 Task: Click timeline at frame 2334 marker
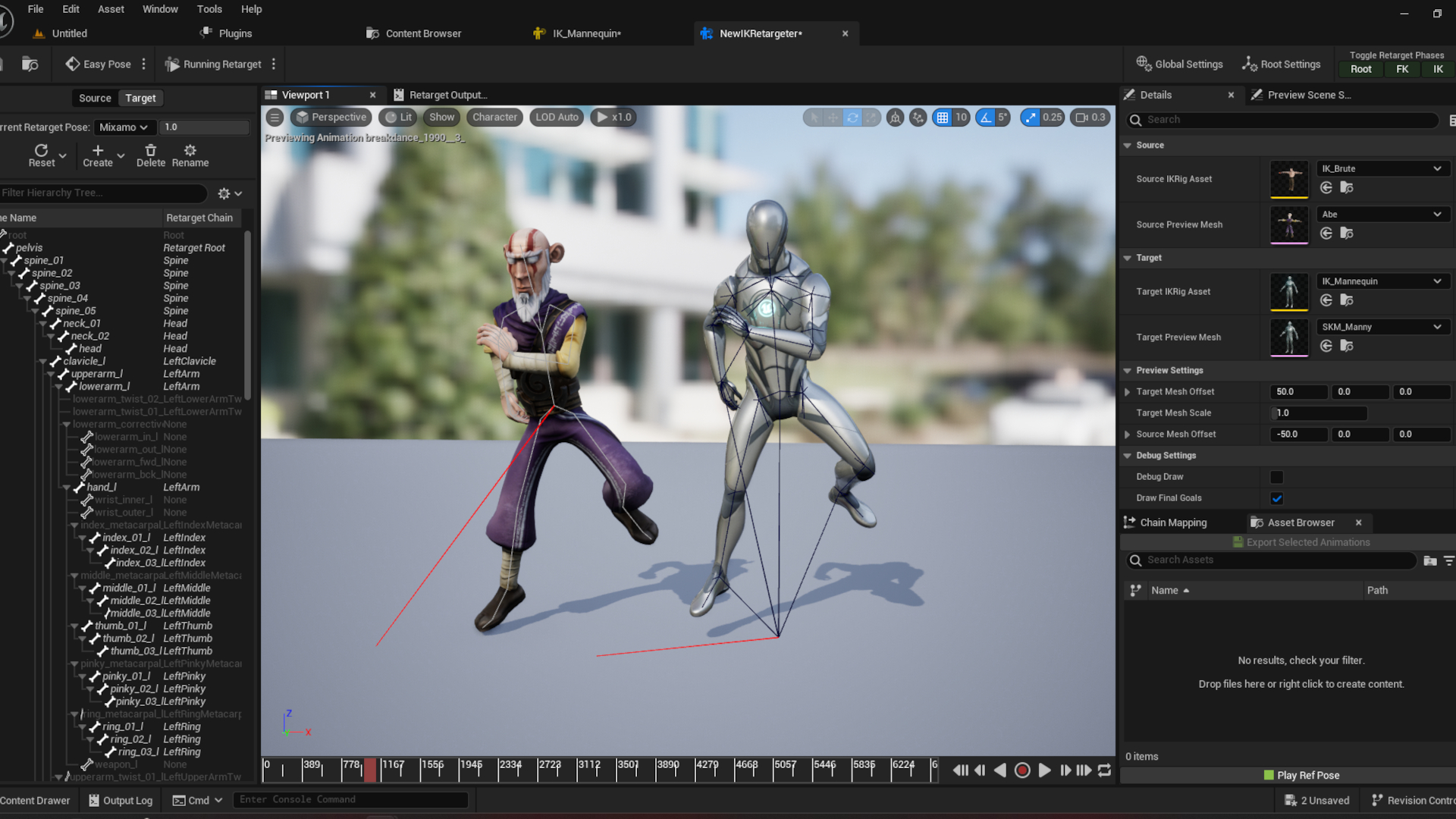point(500,769)
